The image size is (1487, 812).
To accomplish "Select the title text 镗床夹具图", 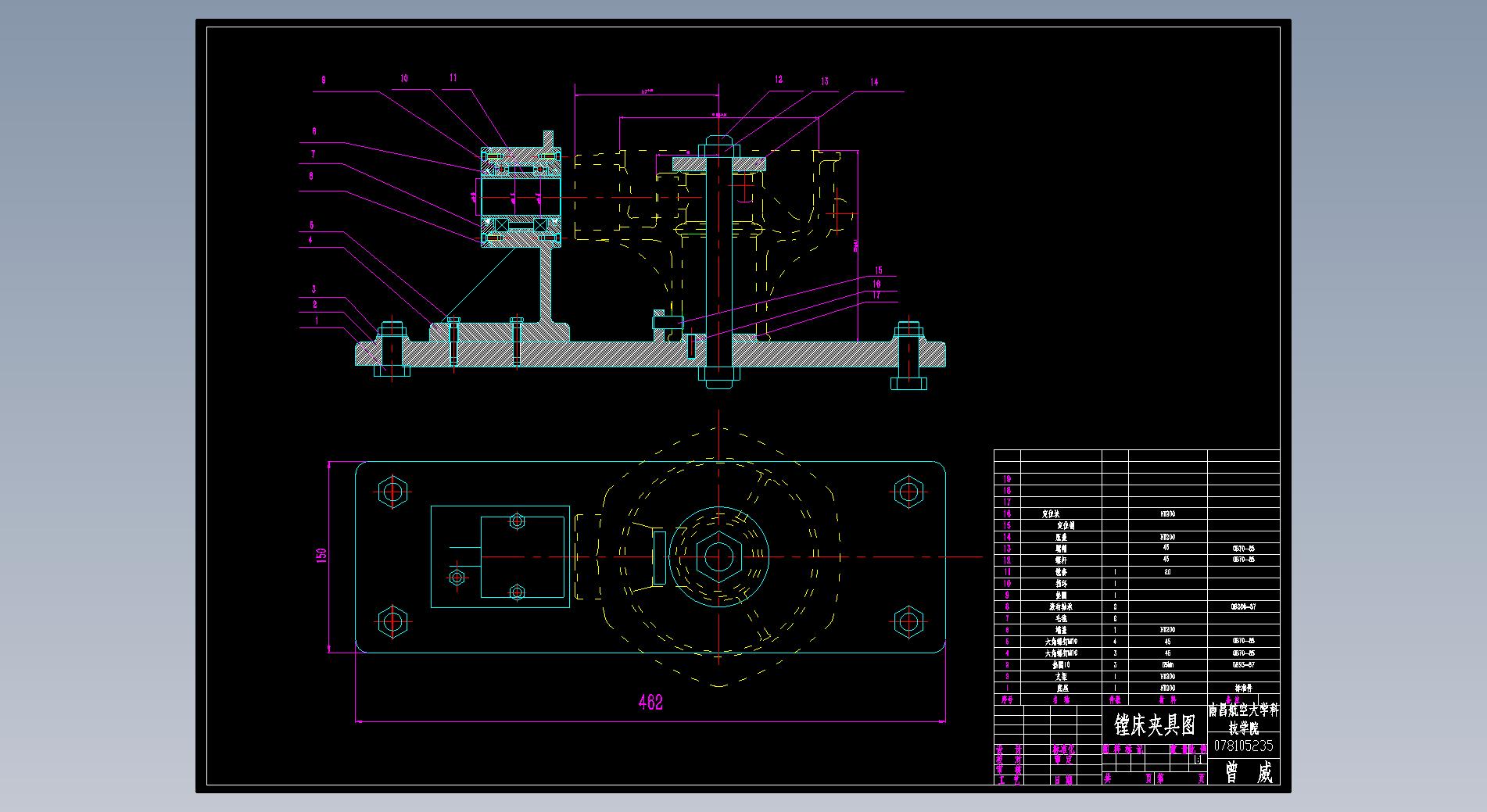I will pyautogui.click(x=1155, y=725).
